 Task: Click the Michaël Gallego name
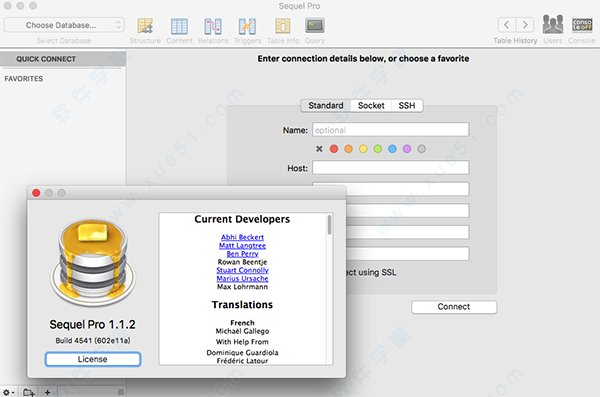click(242, 331)
